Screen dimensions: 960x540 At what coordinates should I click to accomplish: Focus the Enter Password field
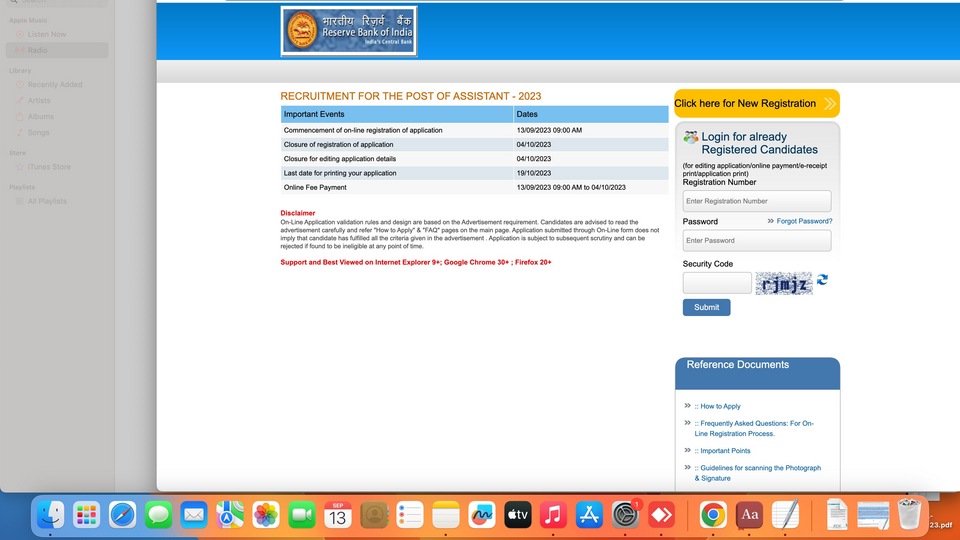click(757, 240)
